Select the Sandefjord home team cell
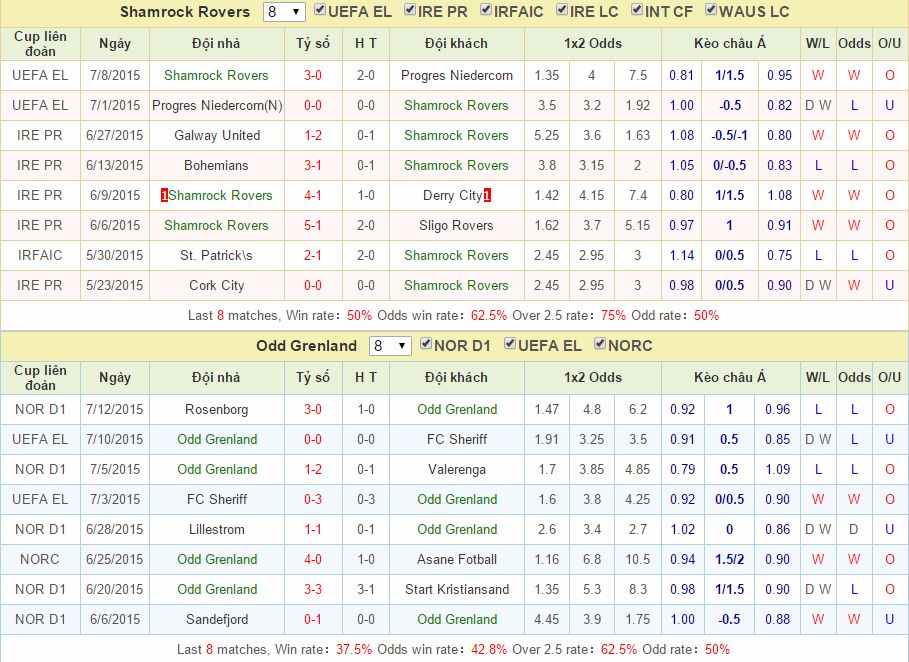Screen dimensions: 909x662 click(x=217, y=620)
